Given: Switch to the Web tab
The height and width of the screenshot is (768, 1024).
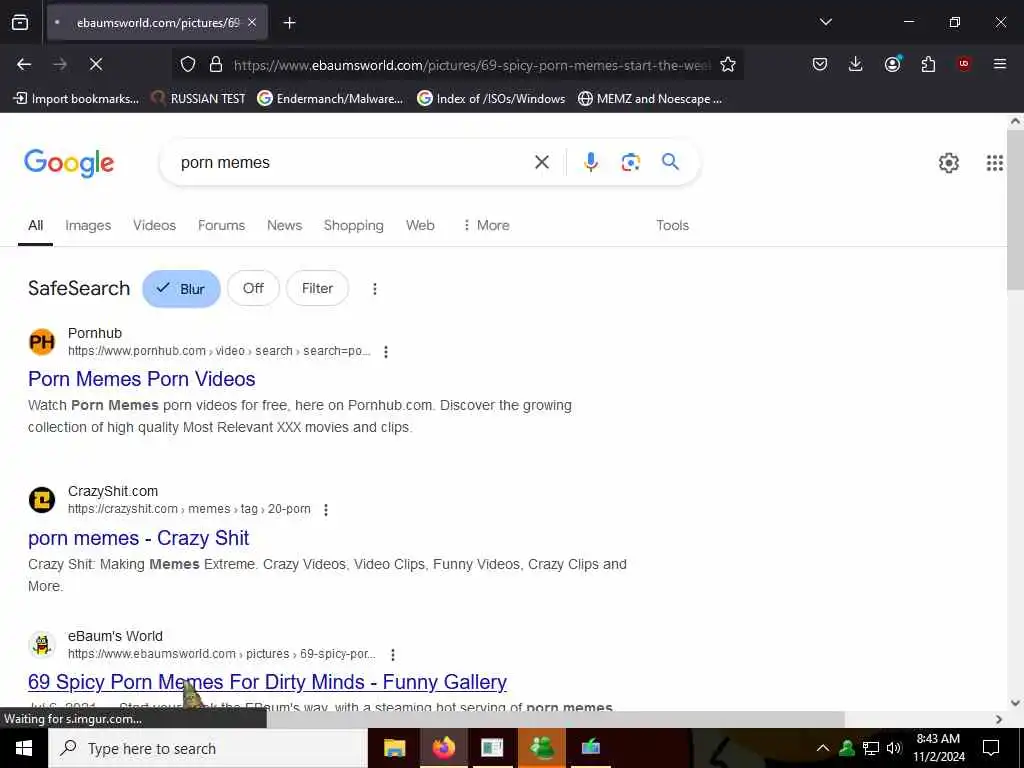Looking at the screenshot, I should [x=420, y=225].
